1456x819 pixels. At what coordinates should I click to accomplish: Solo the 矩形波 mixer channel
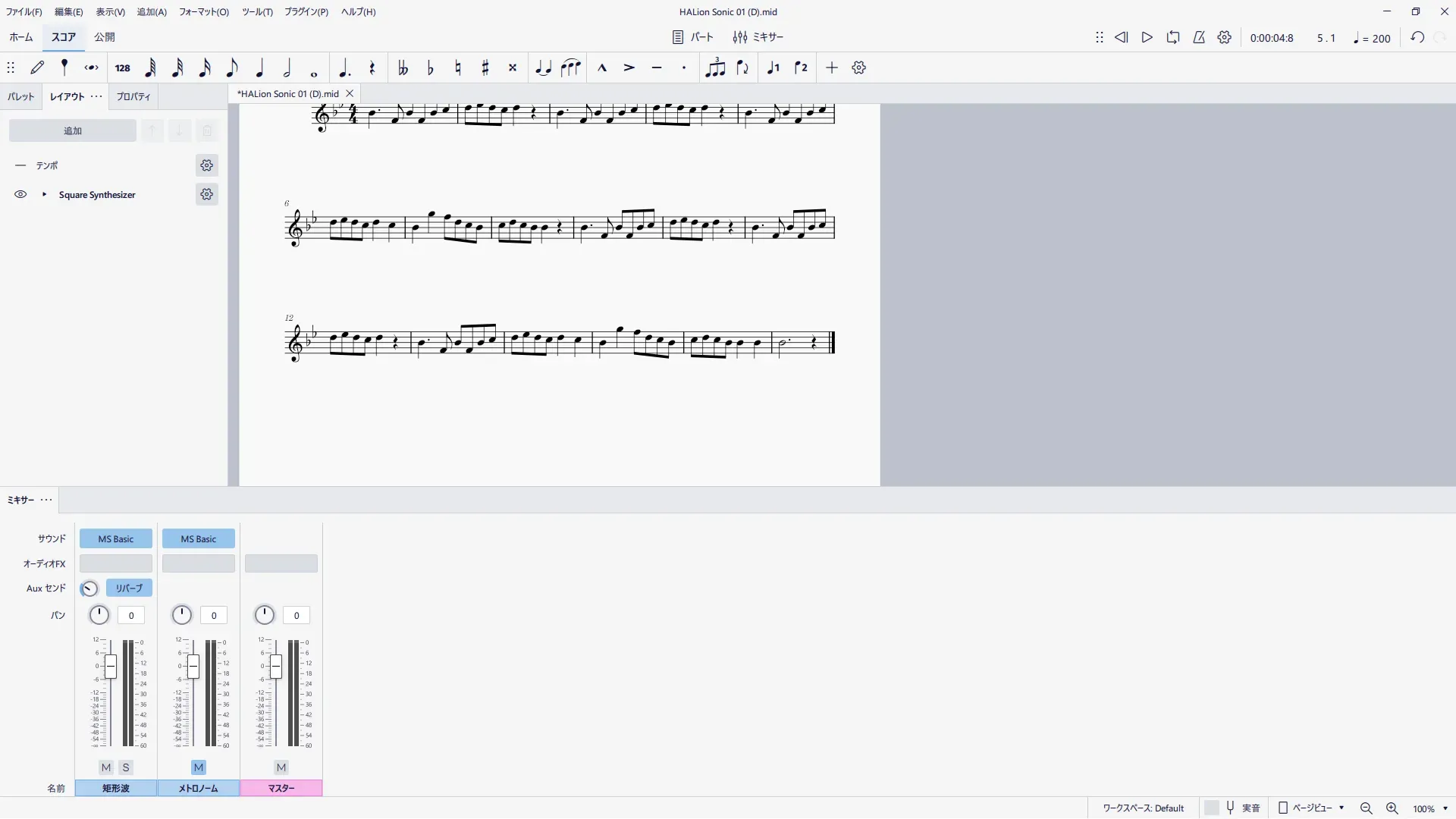point(126,767)
